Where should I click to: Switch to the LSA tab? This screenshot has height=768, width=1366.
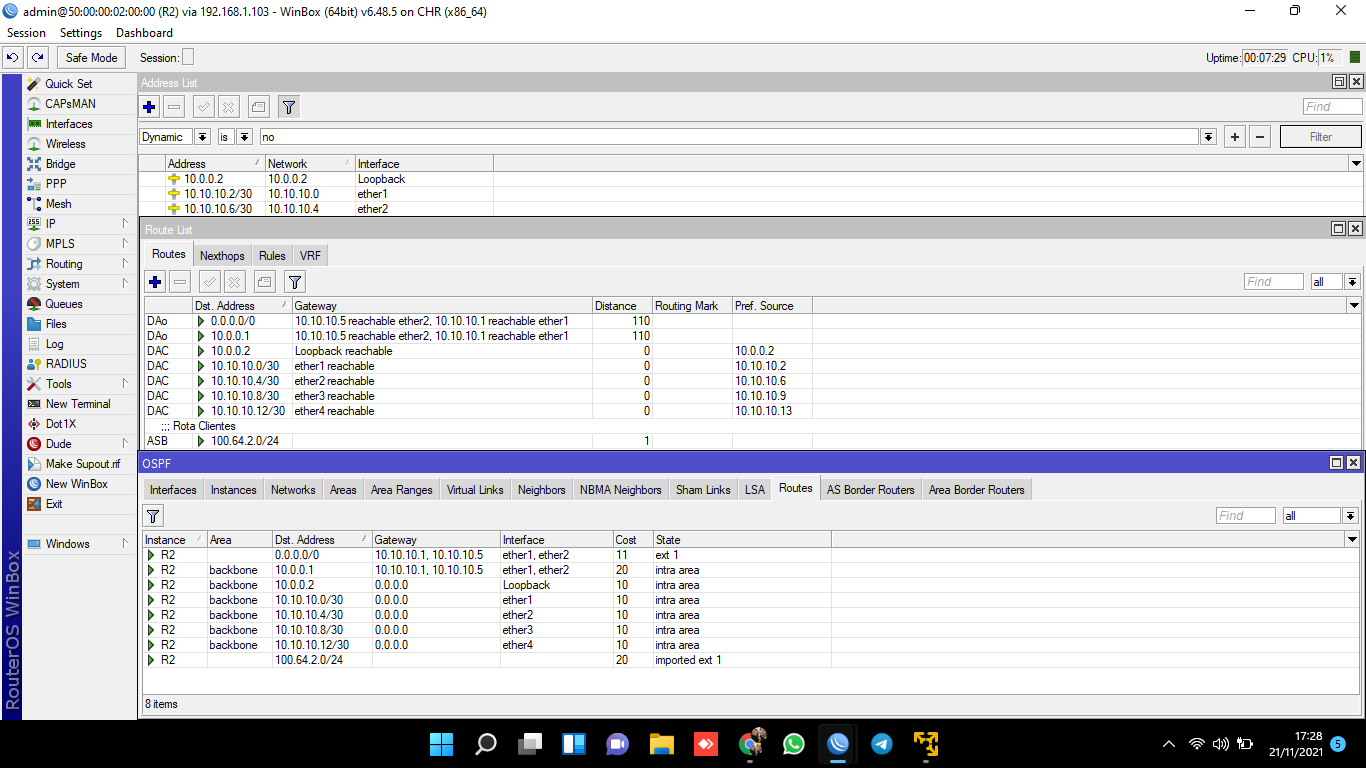(x=755, y=490)
